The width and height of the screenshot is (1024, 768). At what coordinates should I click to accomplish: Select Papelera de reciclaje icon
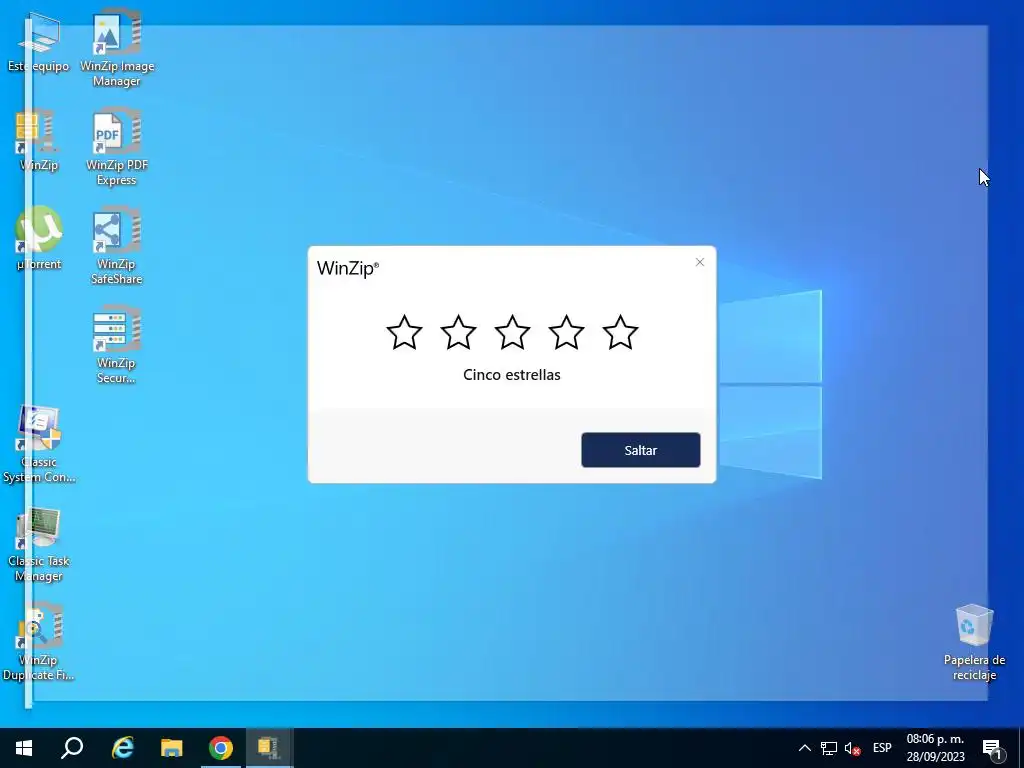point(974,643)
